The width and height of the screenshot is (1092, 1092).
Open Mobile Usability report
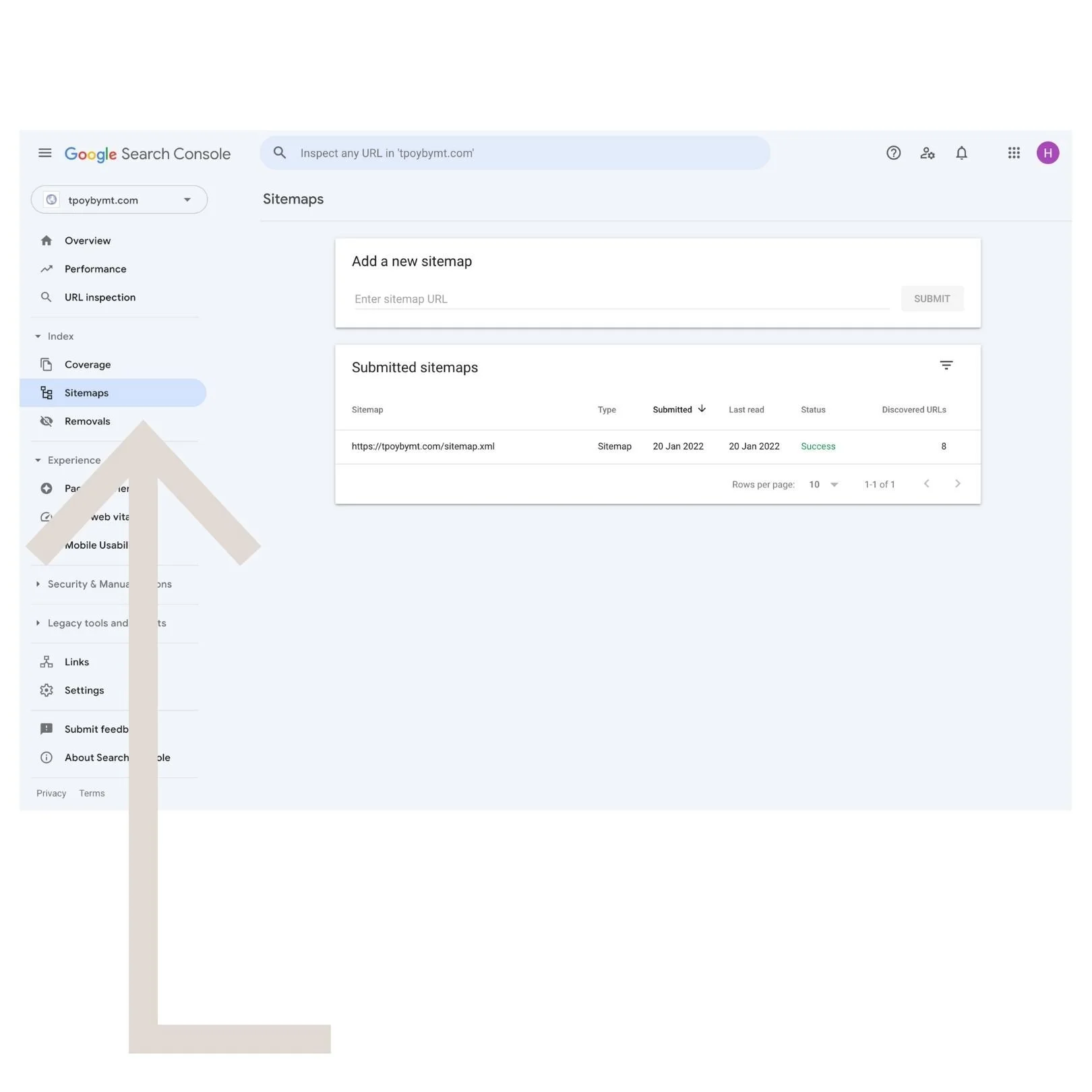point(96,545)
